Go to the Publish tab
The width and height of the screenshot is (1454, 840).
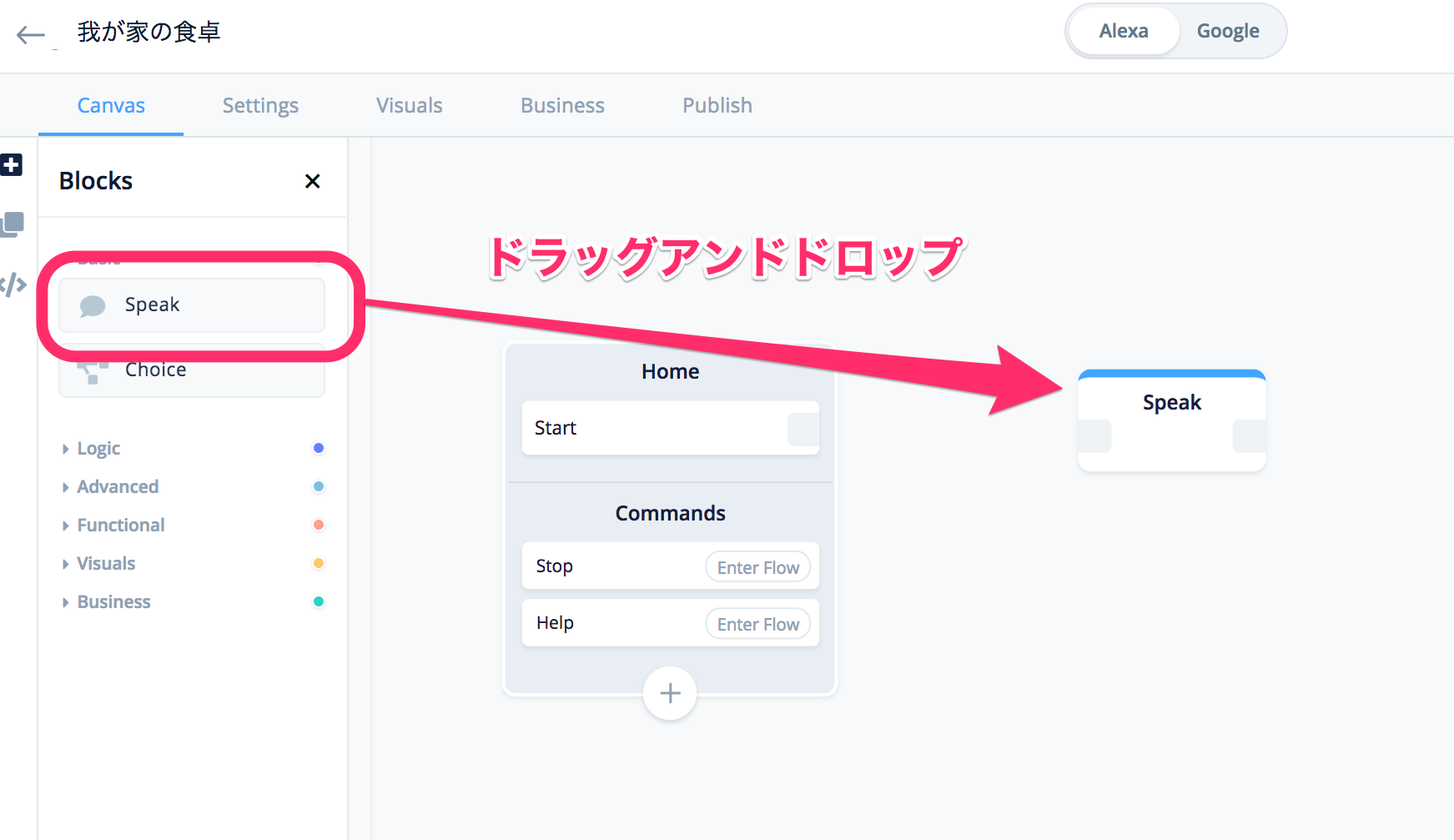717,106
